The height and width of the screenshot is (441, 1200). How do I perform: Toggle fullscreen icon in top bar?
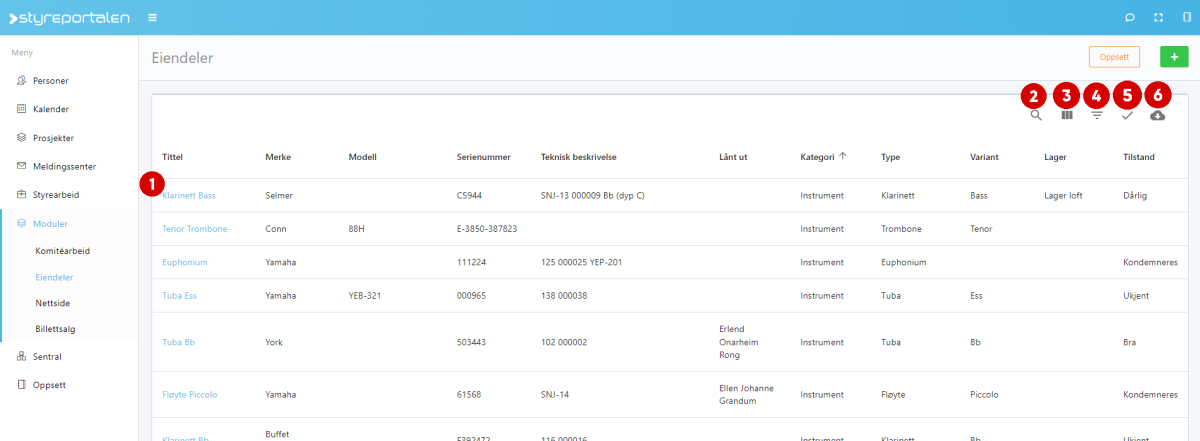[x=1158, y=17]
